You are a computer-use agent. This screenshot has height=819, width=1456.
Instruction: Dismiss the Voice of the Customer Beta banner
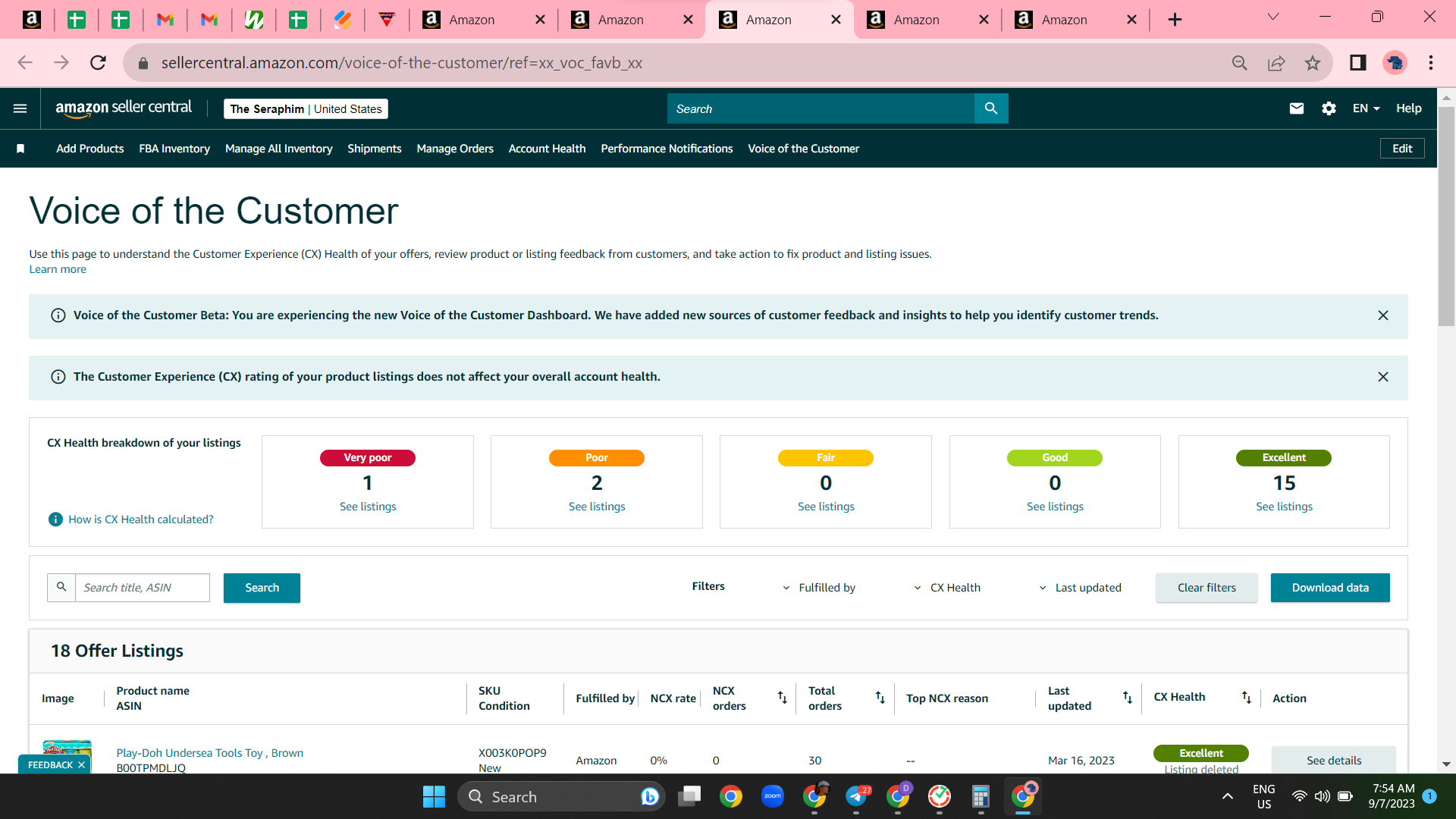click(x=1383, y=315)
